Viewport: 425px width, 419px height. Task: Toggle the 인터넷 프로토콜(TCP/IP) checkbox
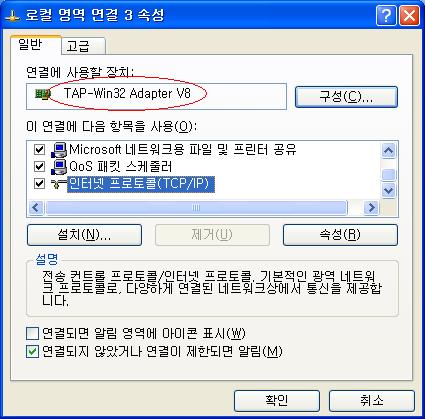(x=39, y=183)
